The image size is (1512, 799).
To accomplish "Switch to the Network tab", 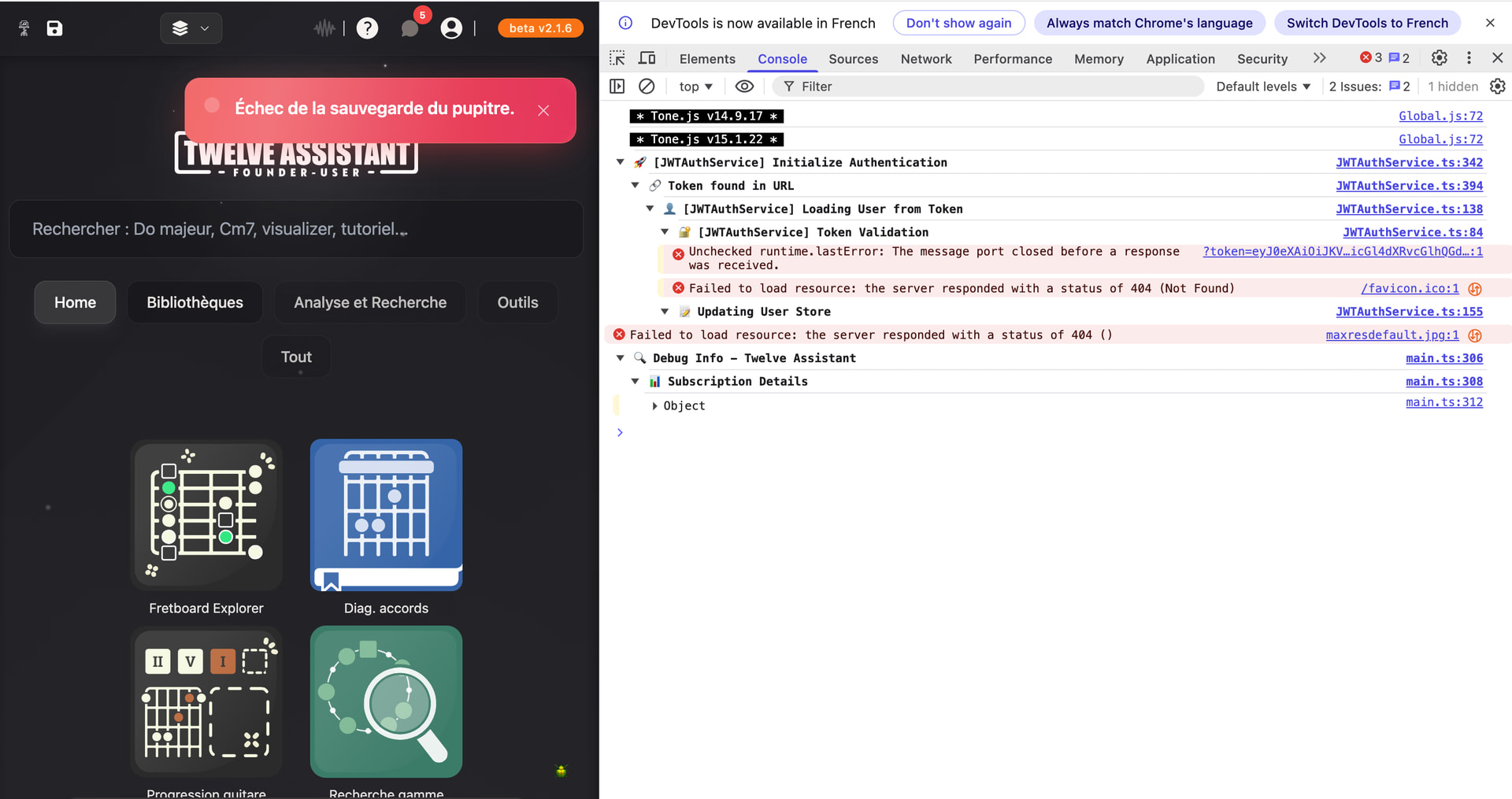I will pos(925,59).
